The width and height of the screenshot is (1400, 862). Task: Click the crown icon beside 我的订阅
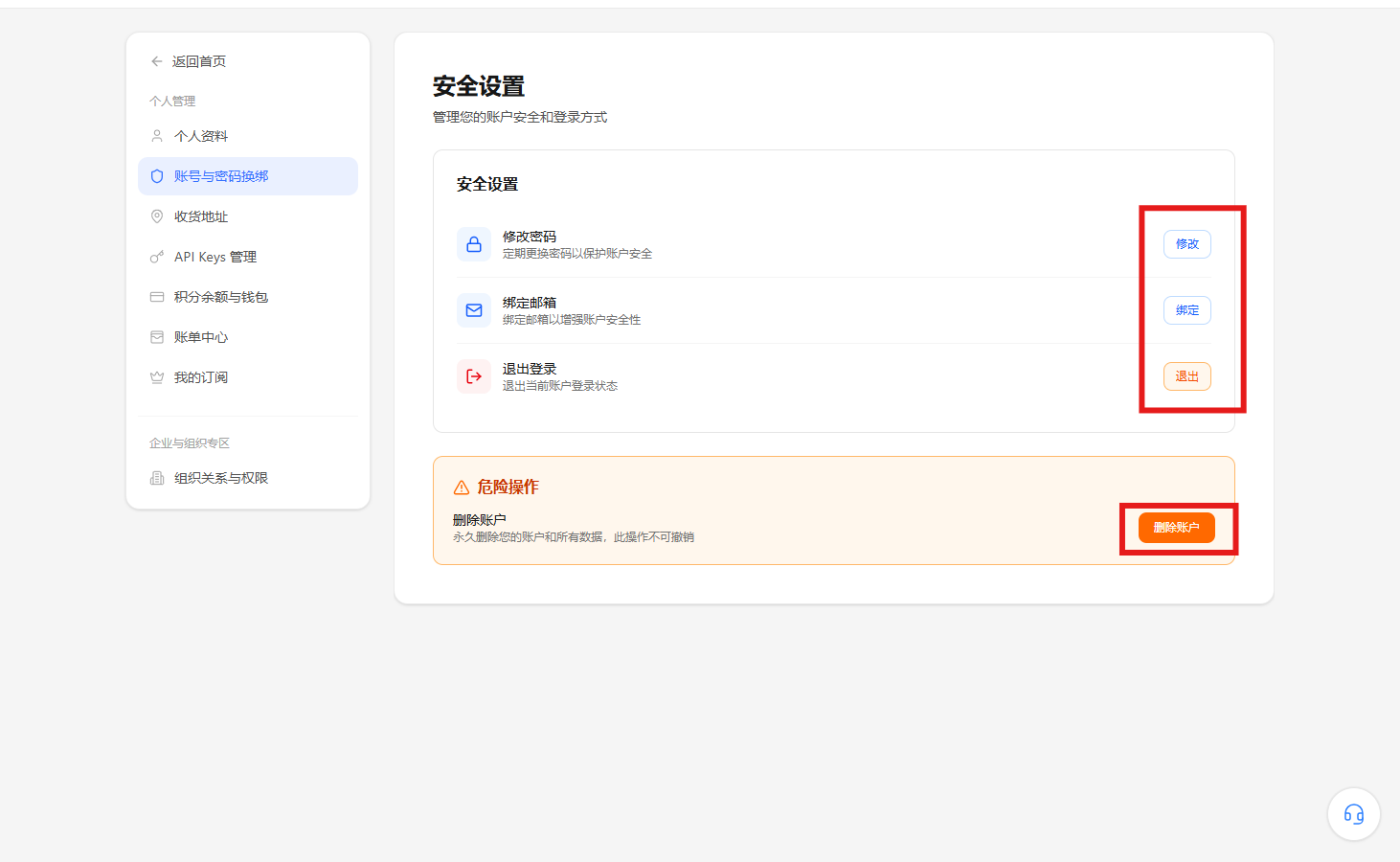pos(157,377)
